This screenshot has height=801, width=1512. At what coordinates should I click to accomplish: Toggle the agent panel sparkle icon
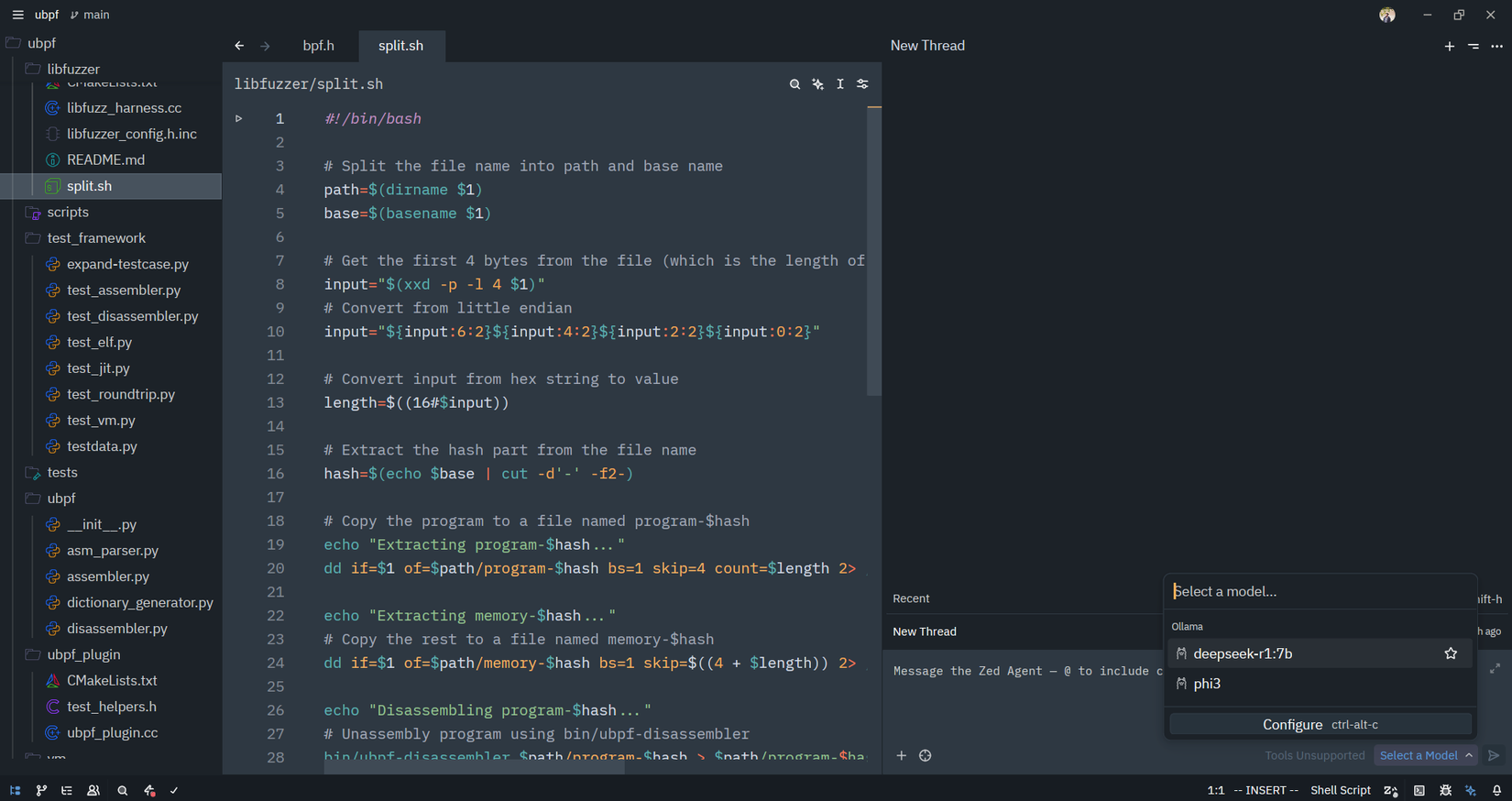(x=1471, y=790)
